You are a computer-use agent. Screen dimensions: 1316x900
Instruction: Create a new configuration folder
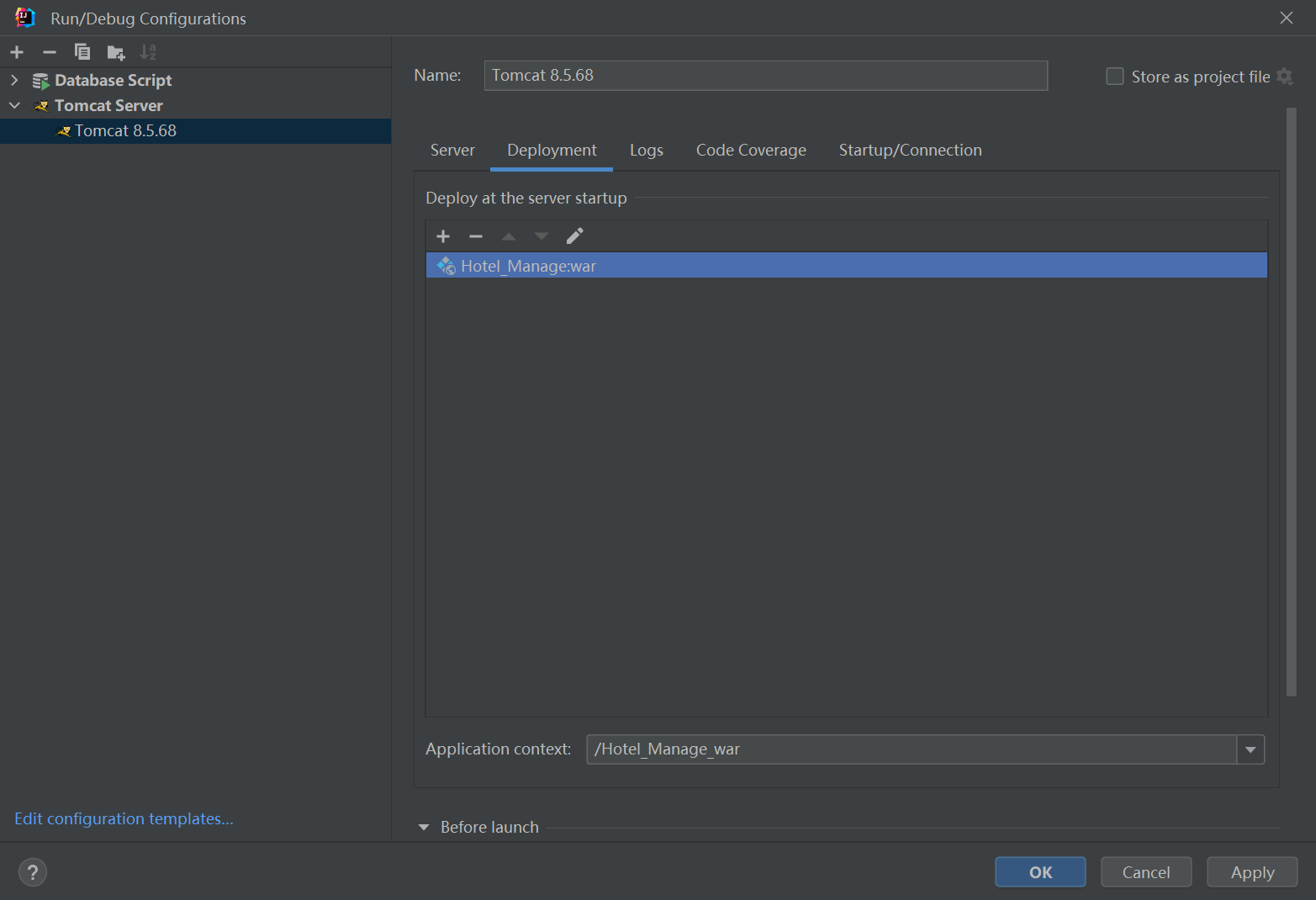pos(116,53)
